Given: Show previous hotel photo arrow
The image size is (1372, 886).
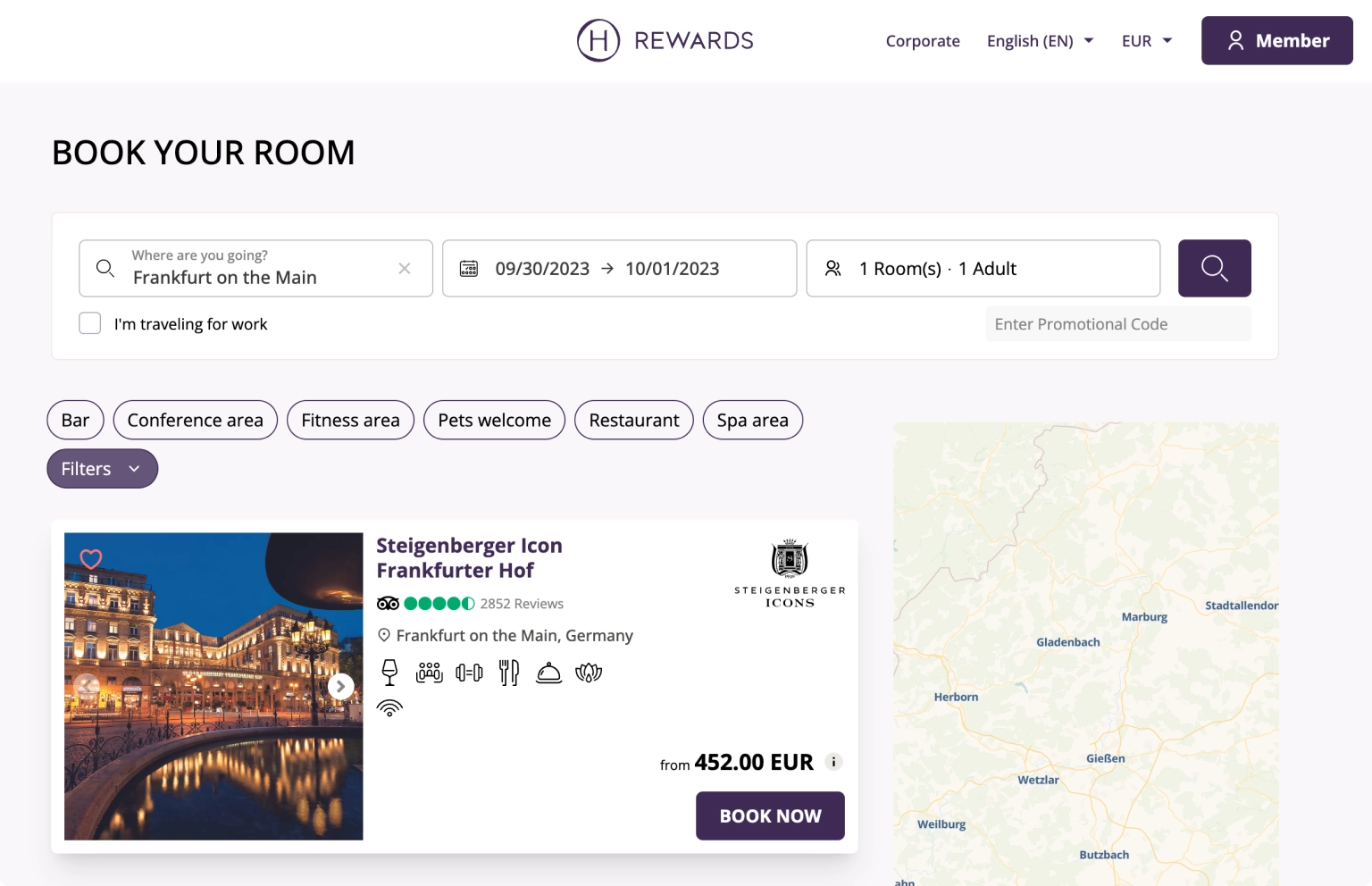Looking at the screenshot, I should [87, 686].
